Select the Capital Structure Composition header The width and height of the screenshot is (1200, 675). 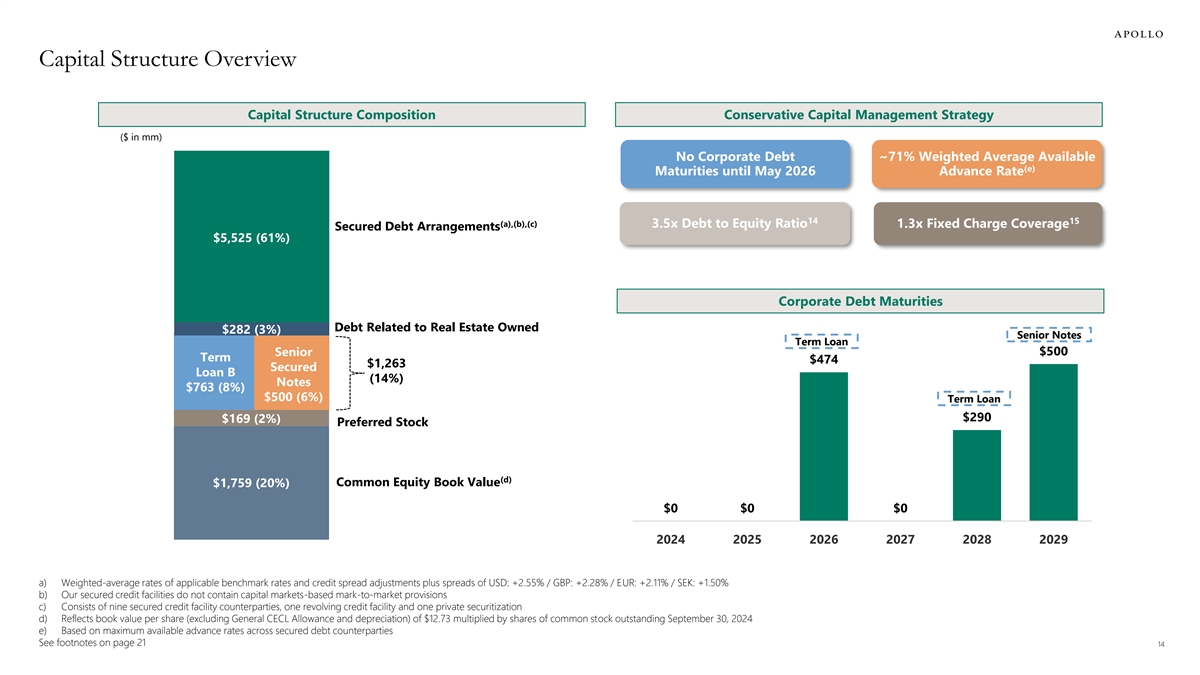341,115
